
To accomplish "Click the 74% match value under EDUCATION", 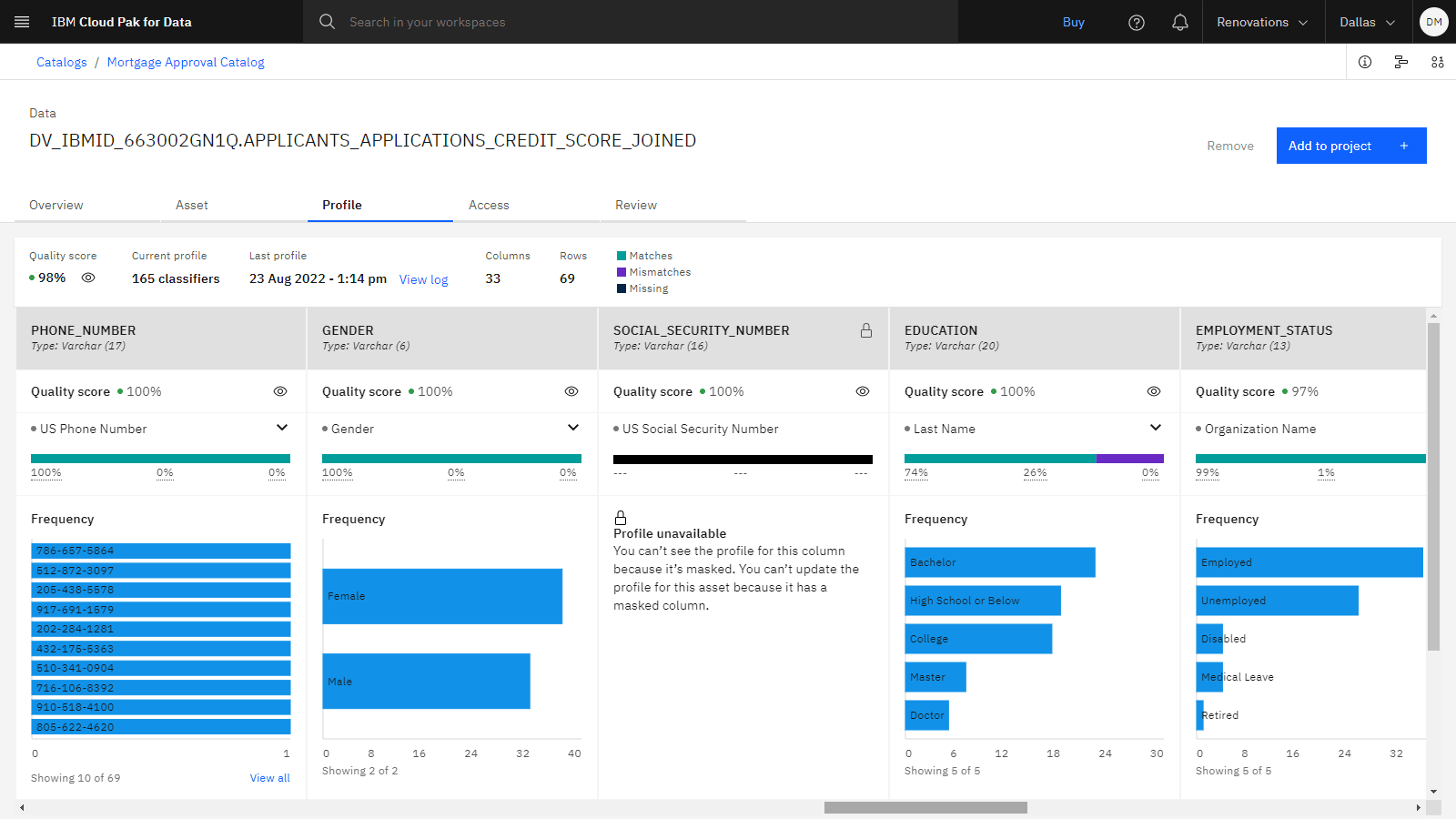I will pos(916,472).
